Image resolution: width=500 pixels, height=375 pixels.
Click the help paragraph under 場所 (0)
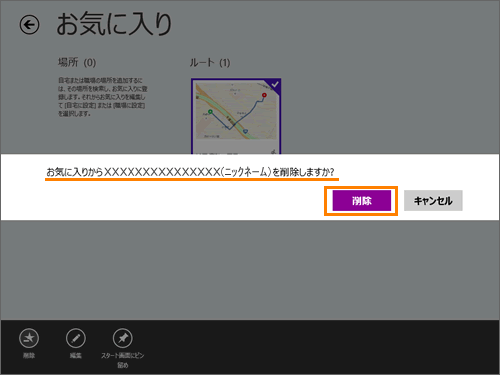(103, 97)
